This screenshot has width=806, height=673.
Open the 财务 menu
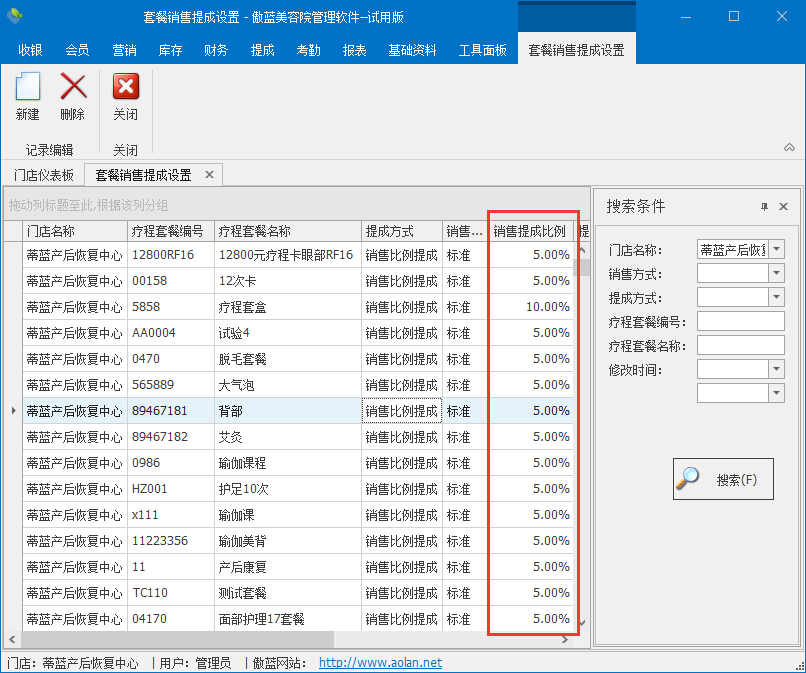point(216,50)
